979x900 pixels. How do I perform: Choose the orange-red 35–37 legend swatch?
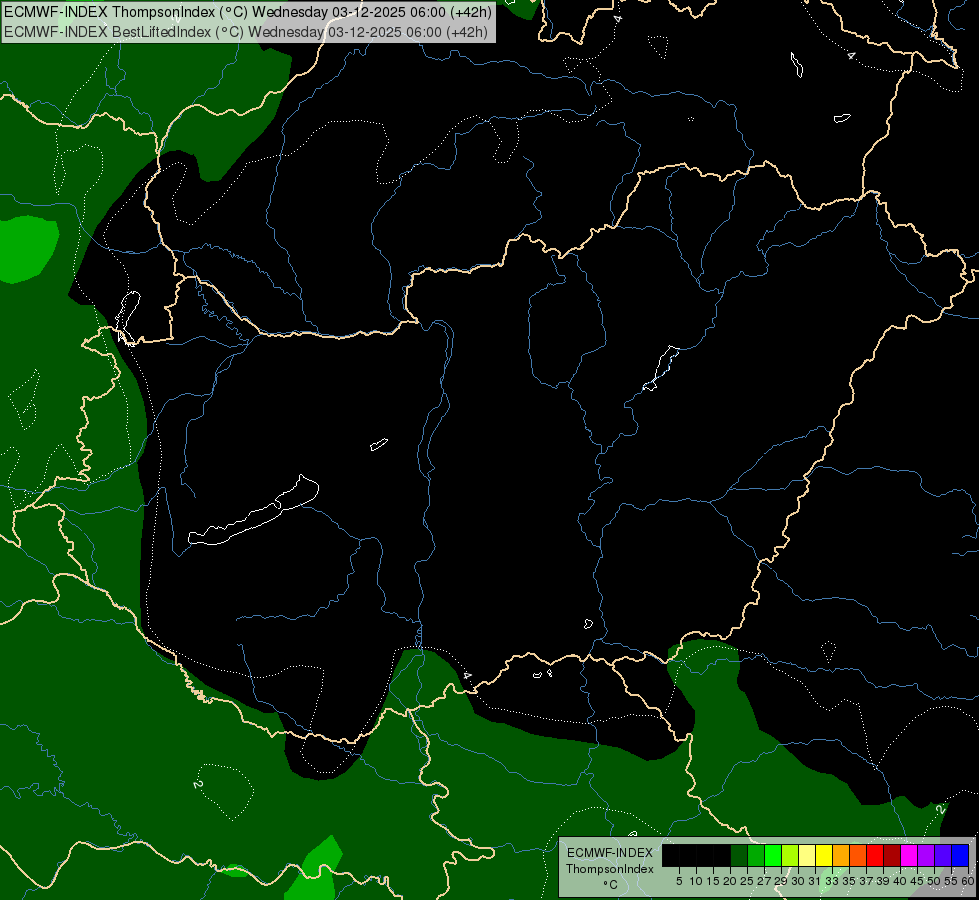[858, 855]
